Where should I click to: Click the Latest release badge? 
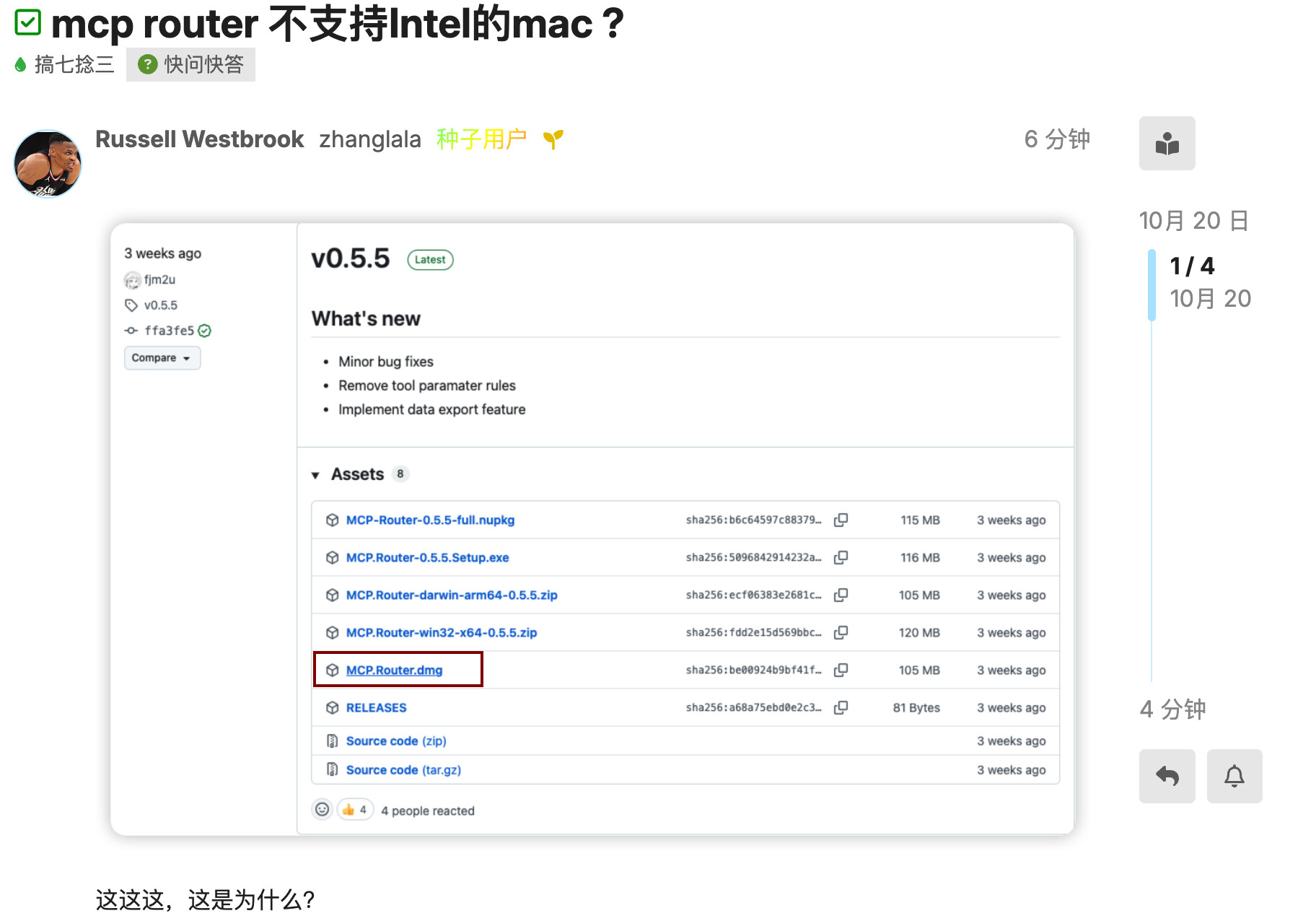point(430,260)
